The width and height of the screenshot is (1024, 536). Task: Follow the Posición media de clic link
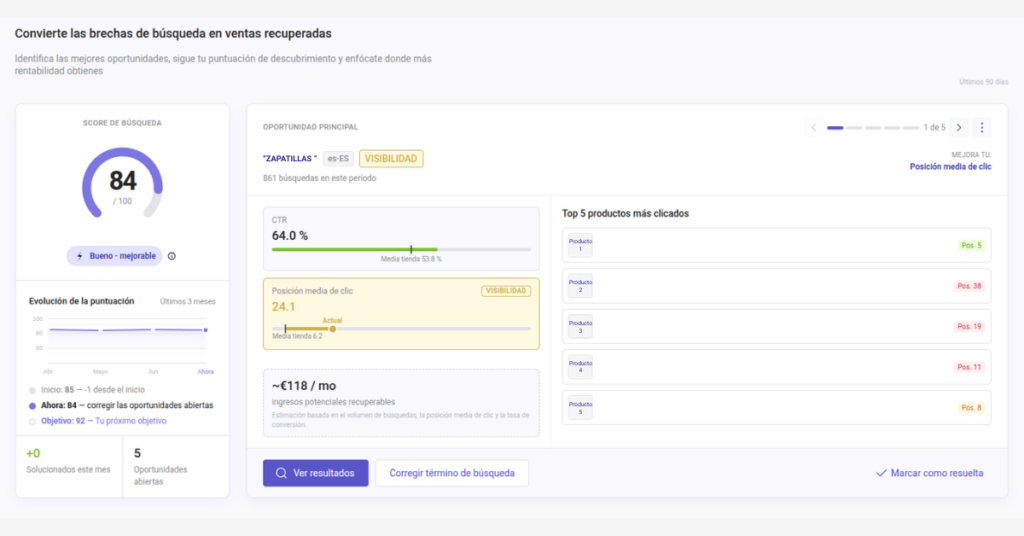950,166
